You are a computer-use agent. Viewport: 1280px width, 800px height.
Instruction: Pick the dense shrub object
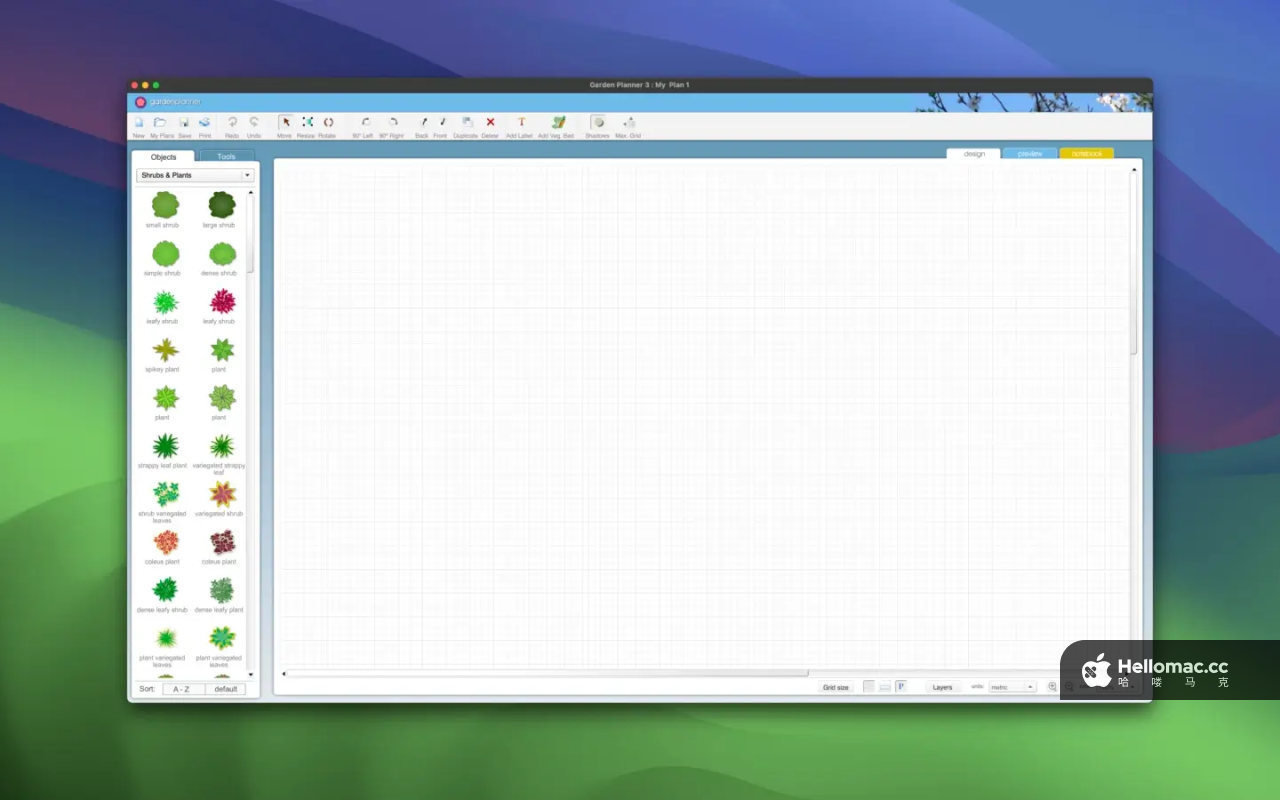point(221,254)
